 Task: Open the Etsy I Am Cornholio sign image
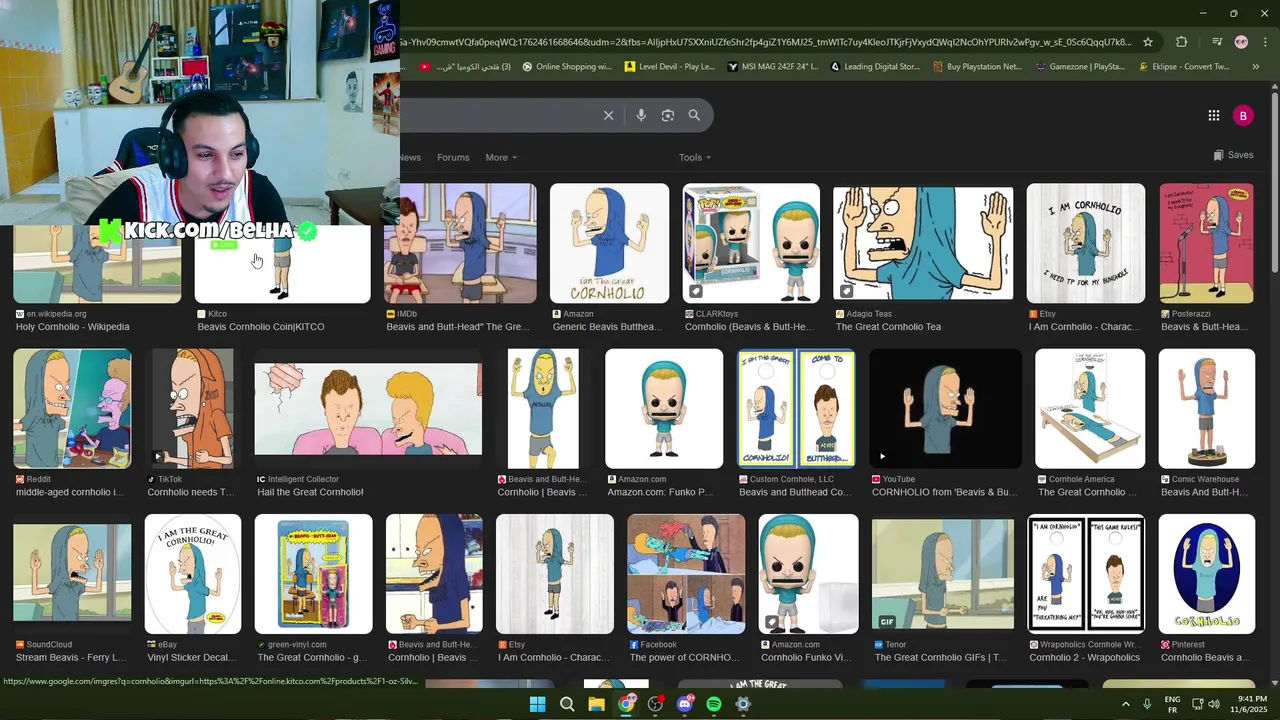(1086, 243)
